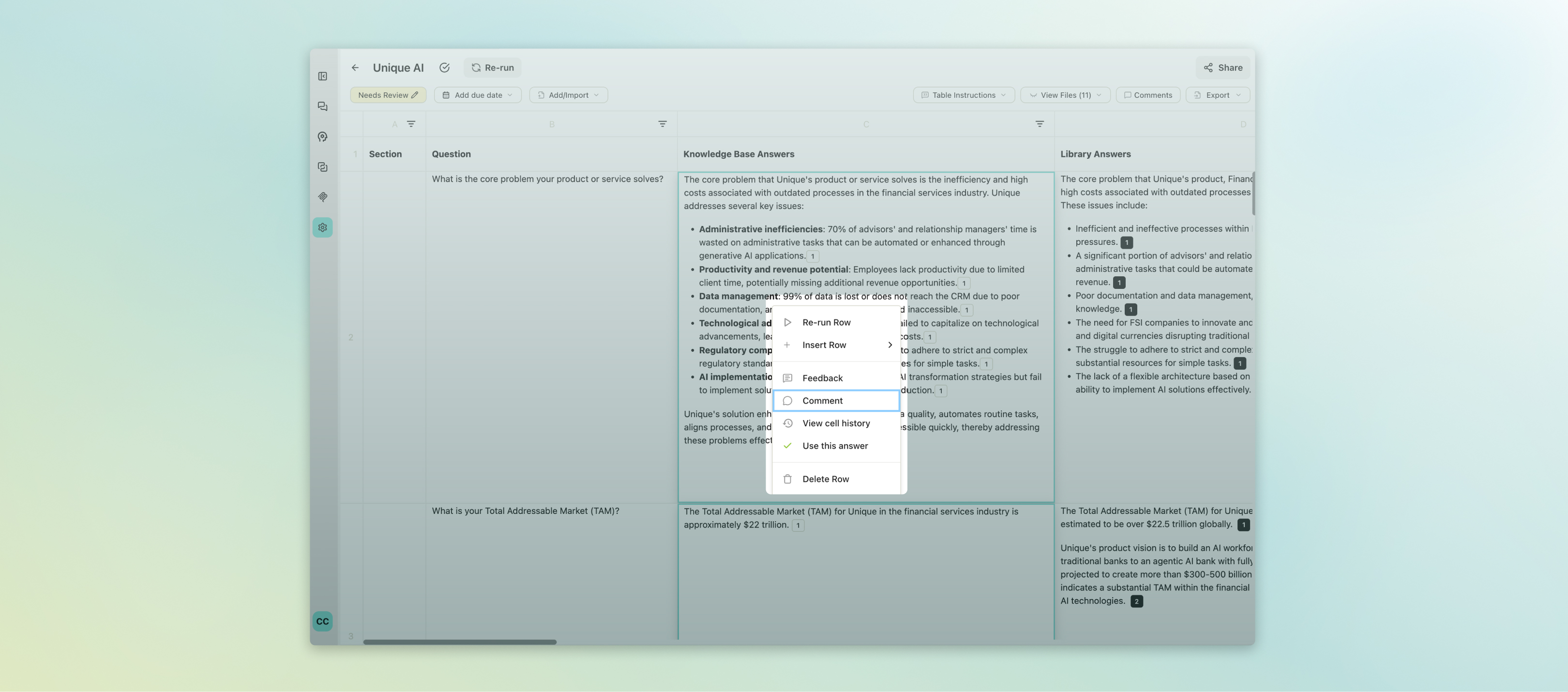This screenshot has width=1568, height=692.
Task: Open citation 1 after 'generative AI applications'
Action: (x=813, y=256)
